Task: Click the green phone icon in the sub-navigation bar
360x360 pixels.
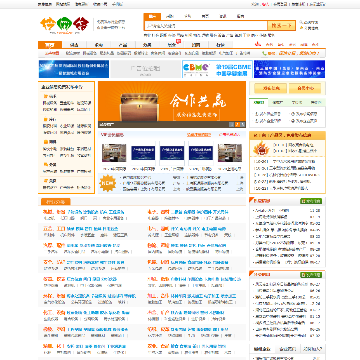Action: click(264, 53)
